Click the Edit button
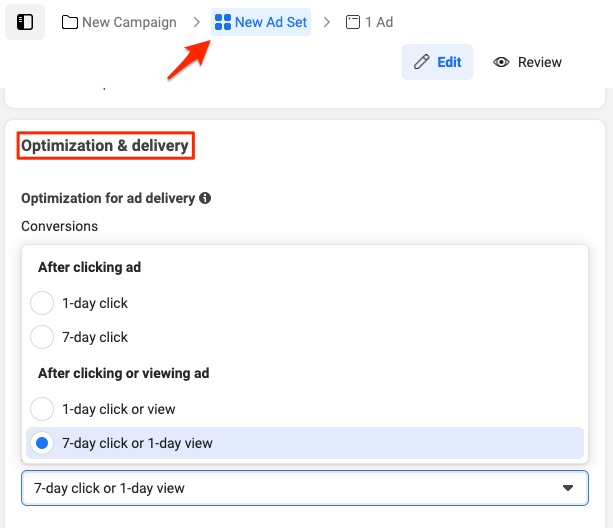Viewport: 613px width, 528px height. pos(437,62)
